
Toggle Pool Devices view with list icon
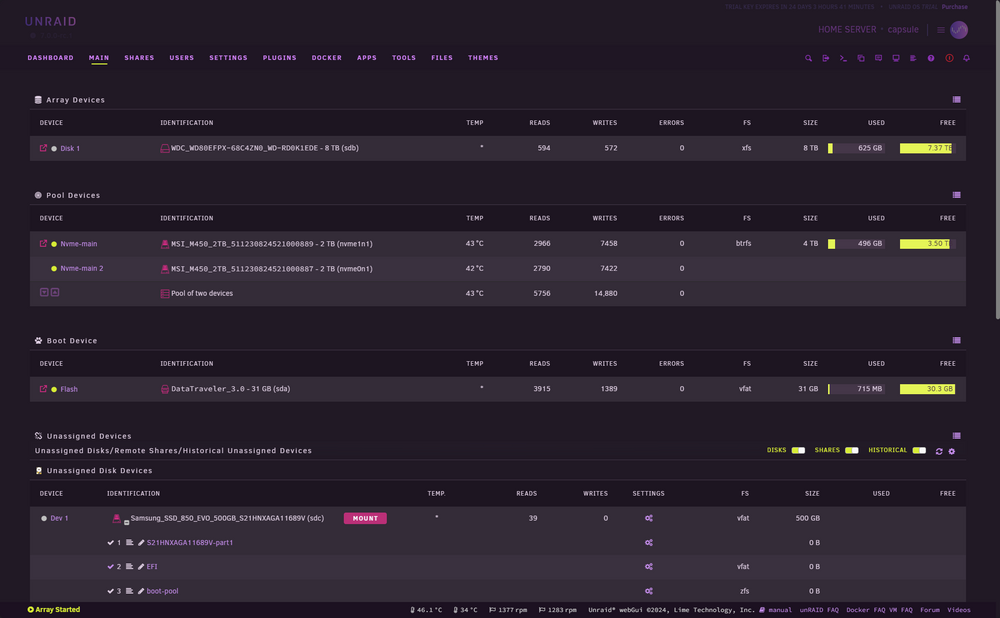pyautogui.click(x=956, y=195)
